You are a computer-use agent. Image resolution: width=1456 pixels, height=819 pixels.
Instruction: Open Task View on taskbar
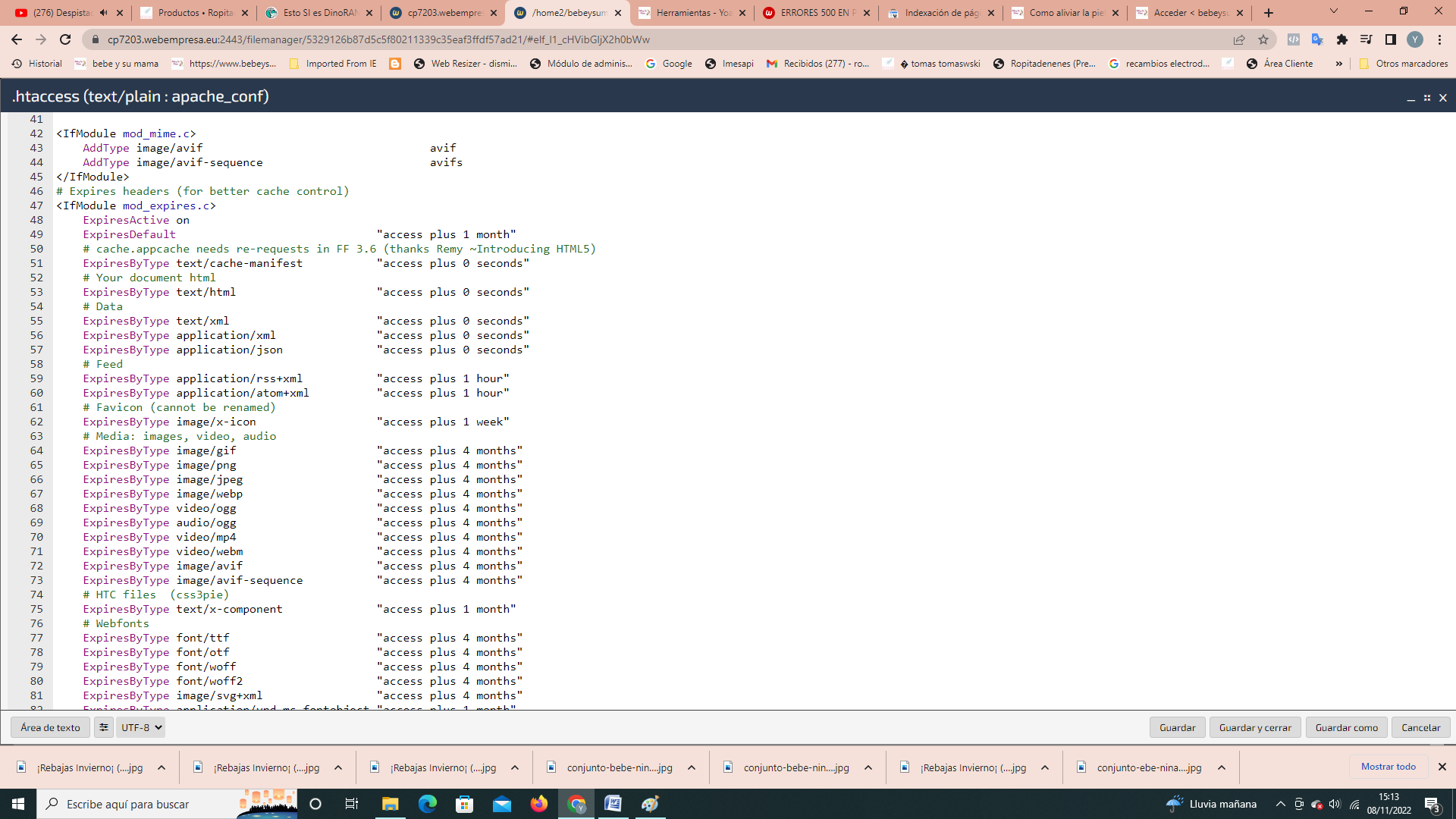[x=352, y=804]
